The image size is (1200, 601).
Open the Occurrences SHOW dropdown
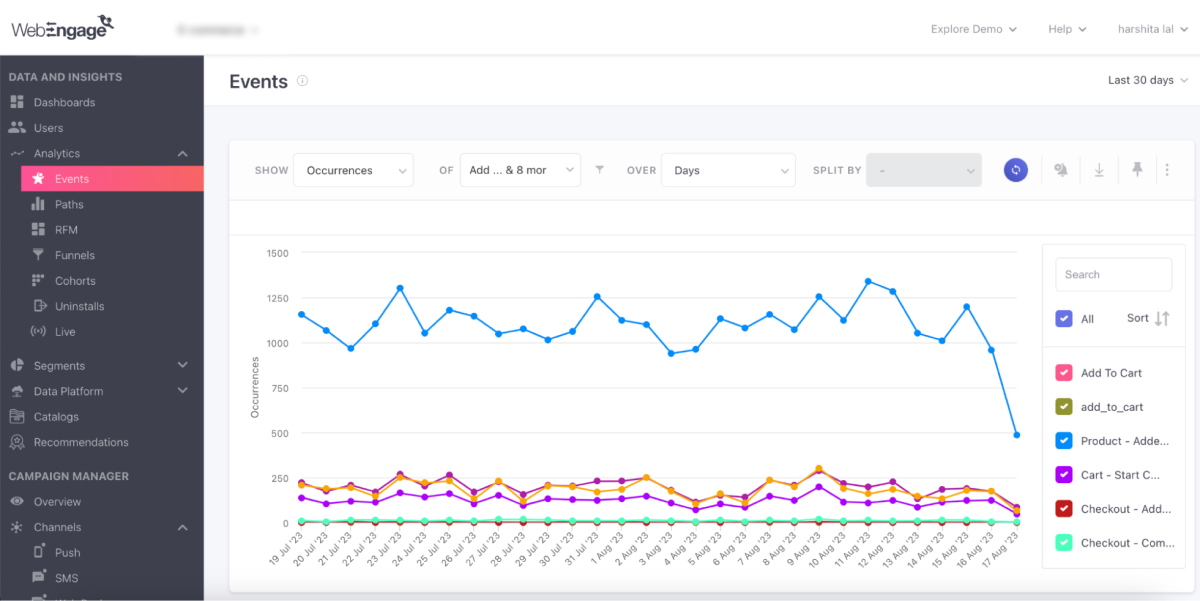point(352,170)
